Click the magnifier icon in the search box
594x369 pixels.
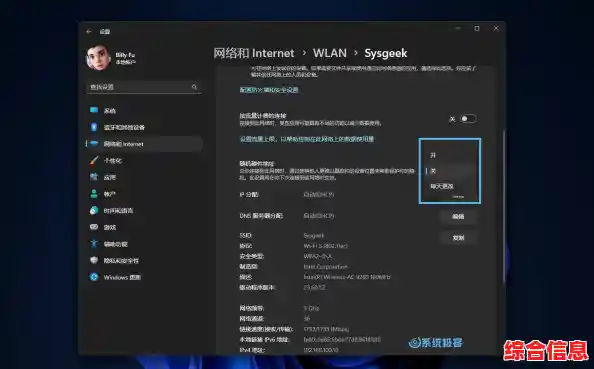194,87
